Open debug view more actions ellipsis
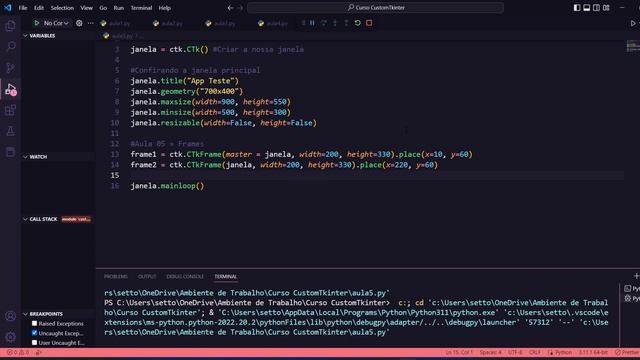 [91, 23]
